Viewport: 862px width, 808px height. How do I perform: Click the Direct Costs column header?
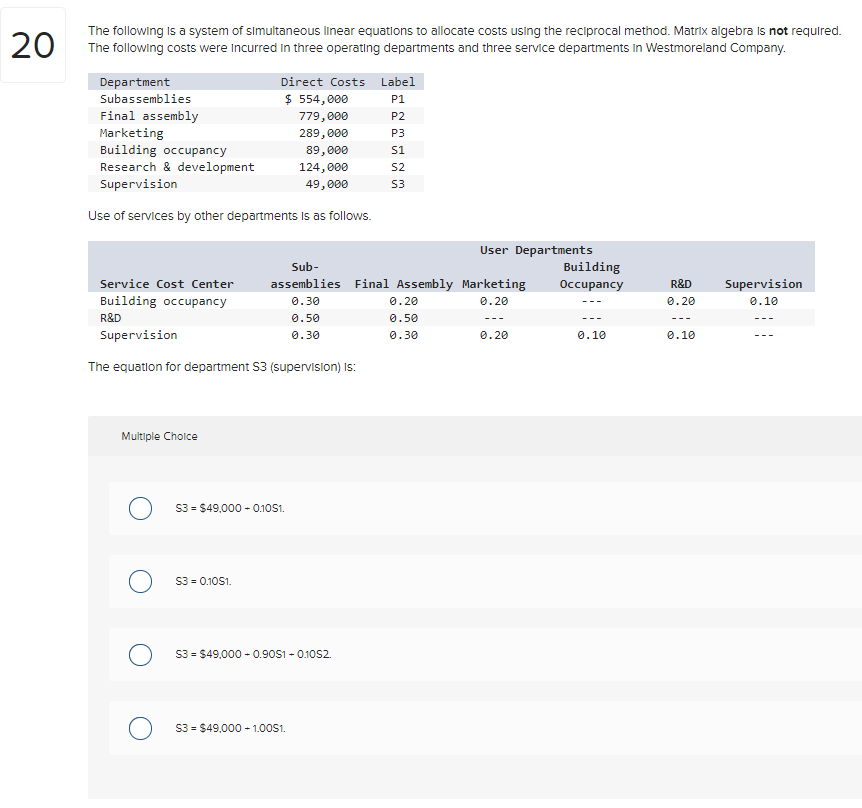coord(323,82)
